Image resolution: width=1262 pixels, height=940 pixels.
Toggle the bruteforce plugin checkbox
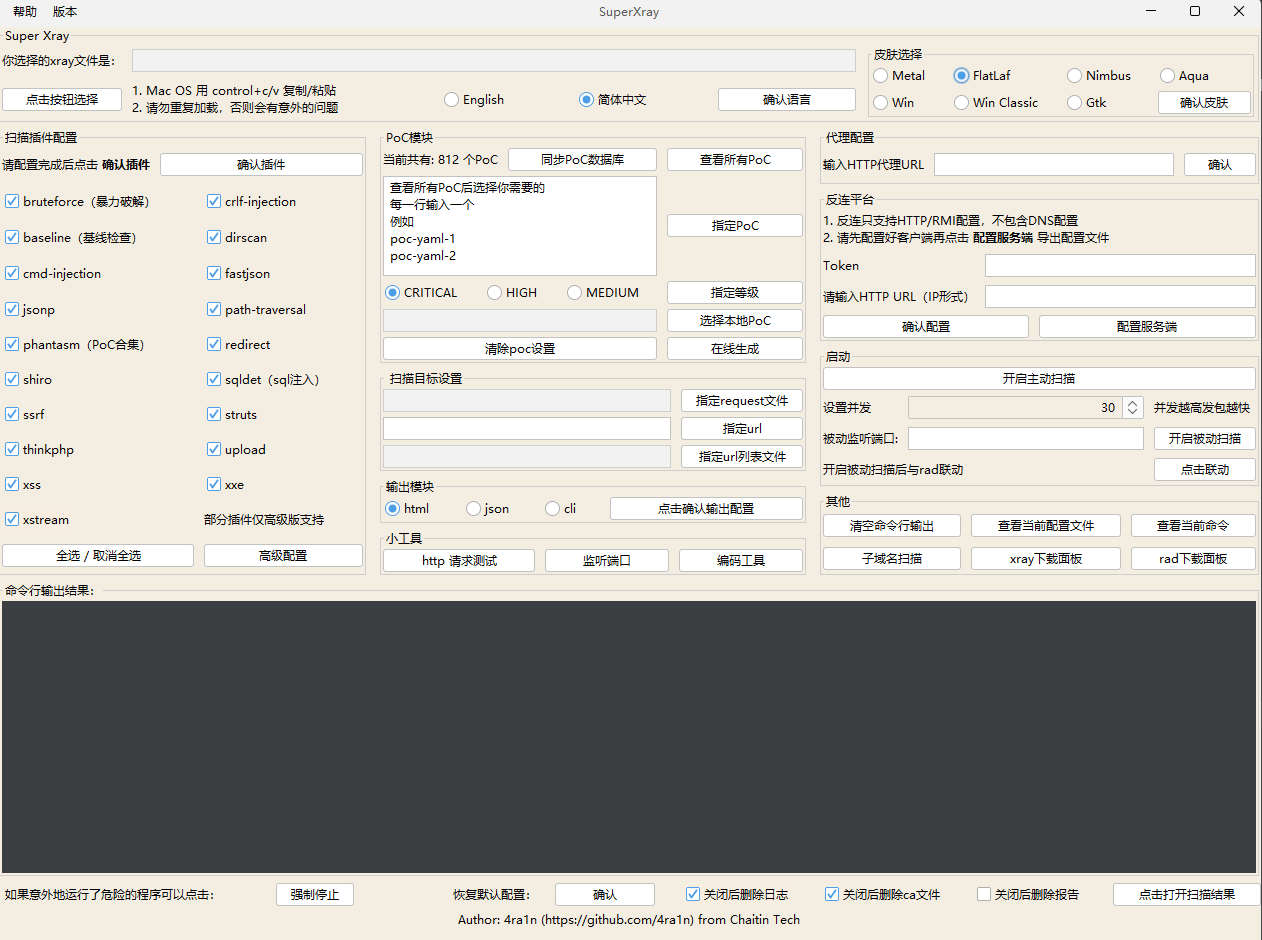pyautogui.click(x=12, y=202)
